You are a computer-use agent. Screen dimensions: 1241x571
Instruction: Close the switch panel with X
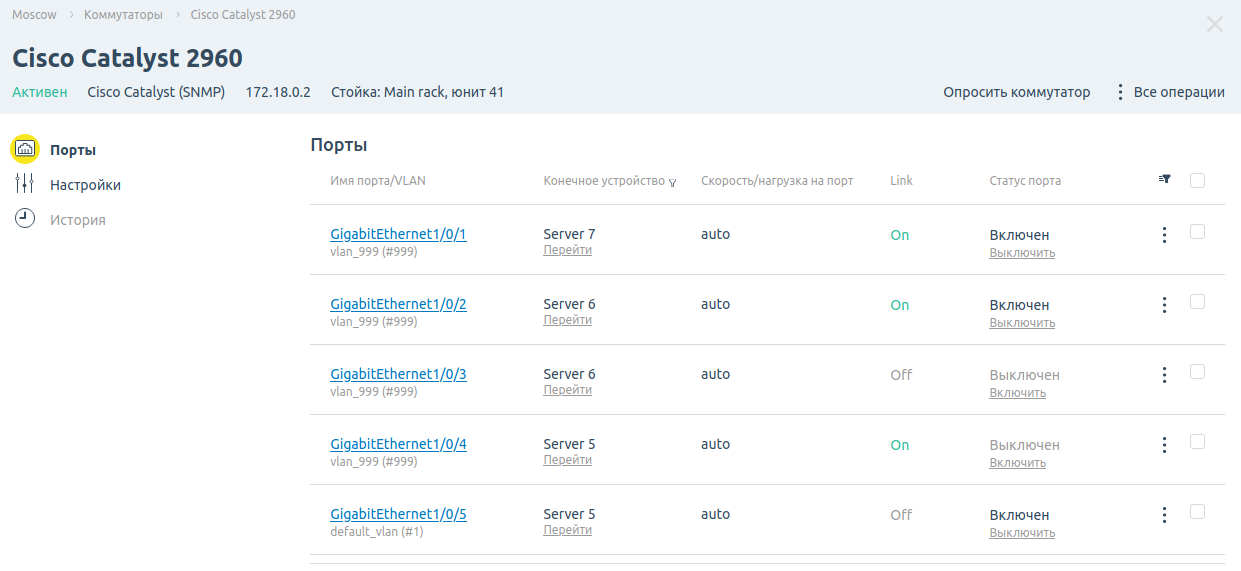[1214, 24]
